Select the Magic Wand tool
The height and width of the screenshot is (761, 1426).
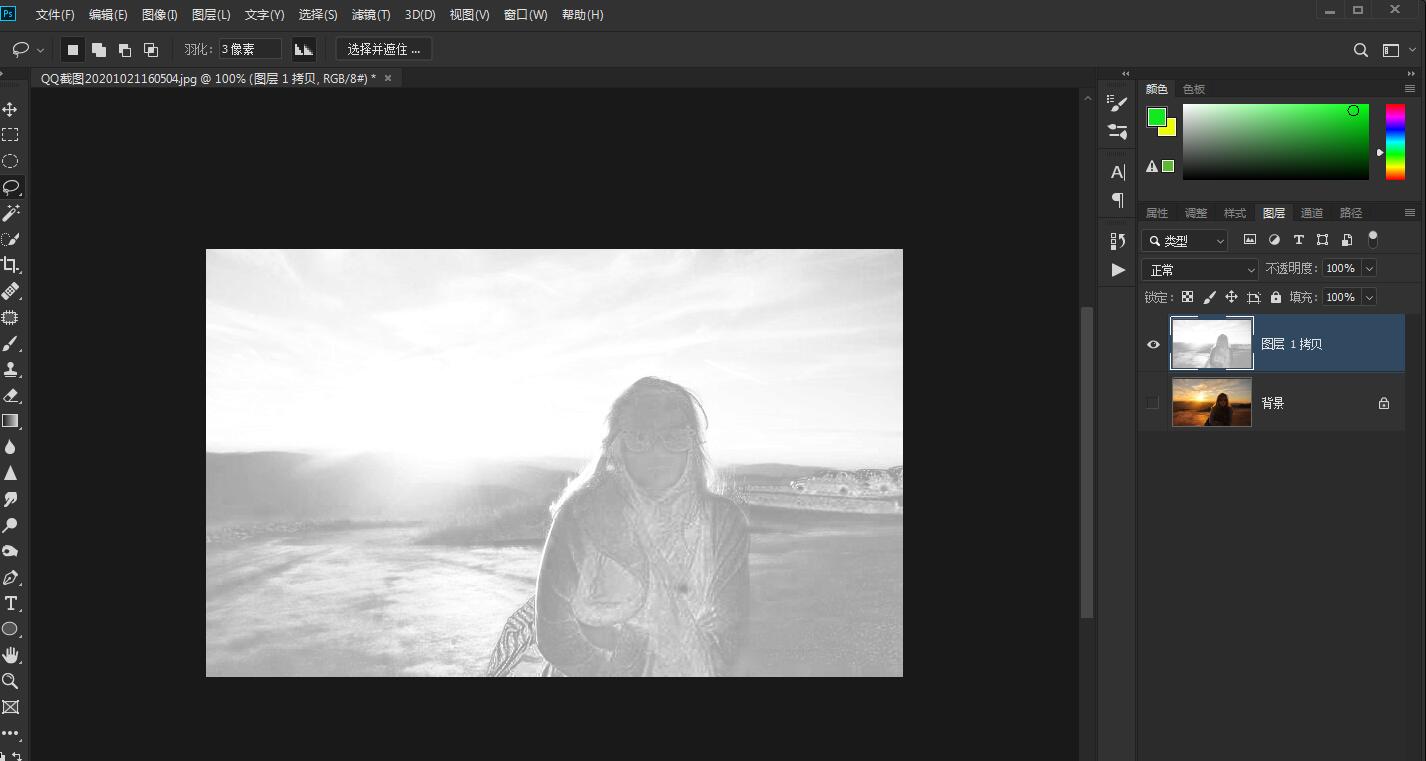coord(10,213)
